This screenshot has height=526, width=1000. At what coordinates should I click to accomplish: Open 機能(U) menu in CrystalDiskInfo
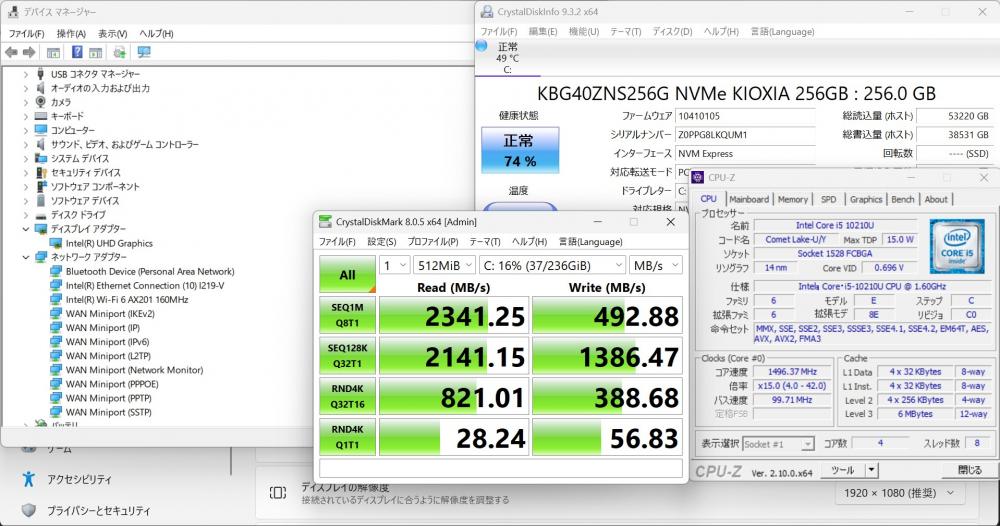[x=584, y=31]
